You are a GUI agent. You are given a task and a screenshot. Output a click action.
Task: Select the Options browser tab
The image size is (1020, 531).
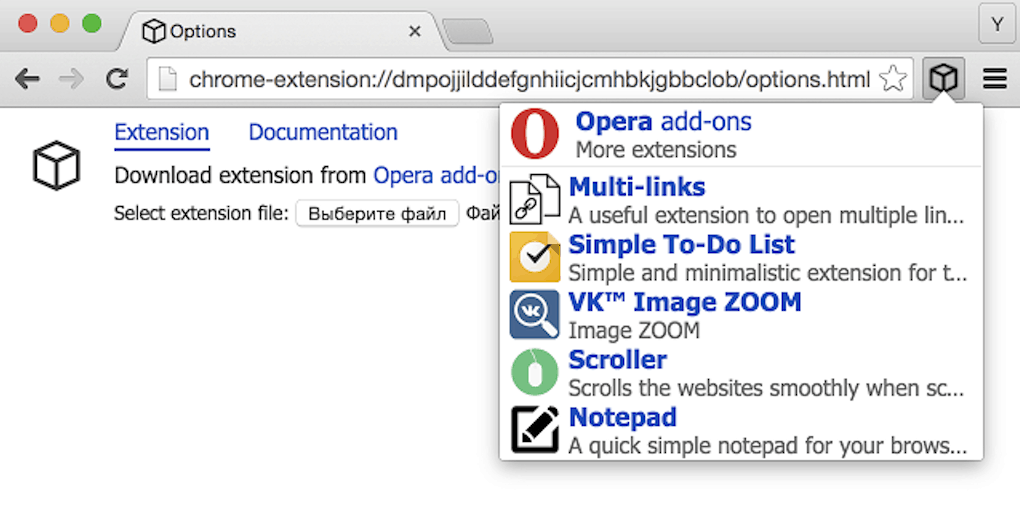tap(283, 31)
